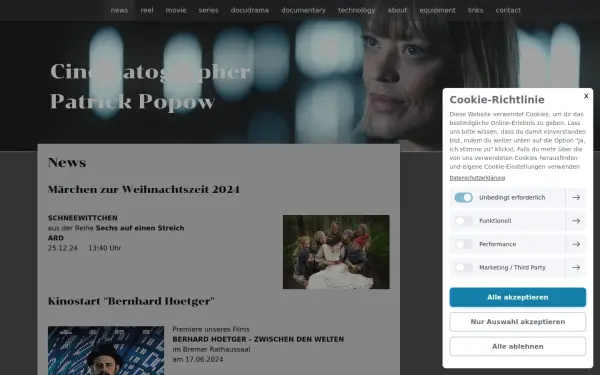This screenshot has width=600, height=375.
Task: Enable the Funktionell cookies switch
Action: pos(463,221)
